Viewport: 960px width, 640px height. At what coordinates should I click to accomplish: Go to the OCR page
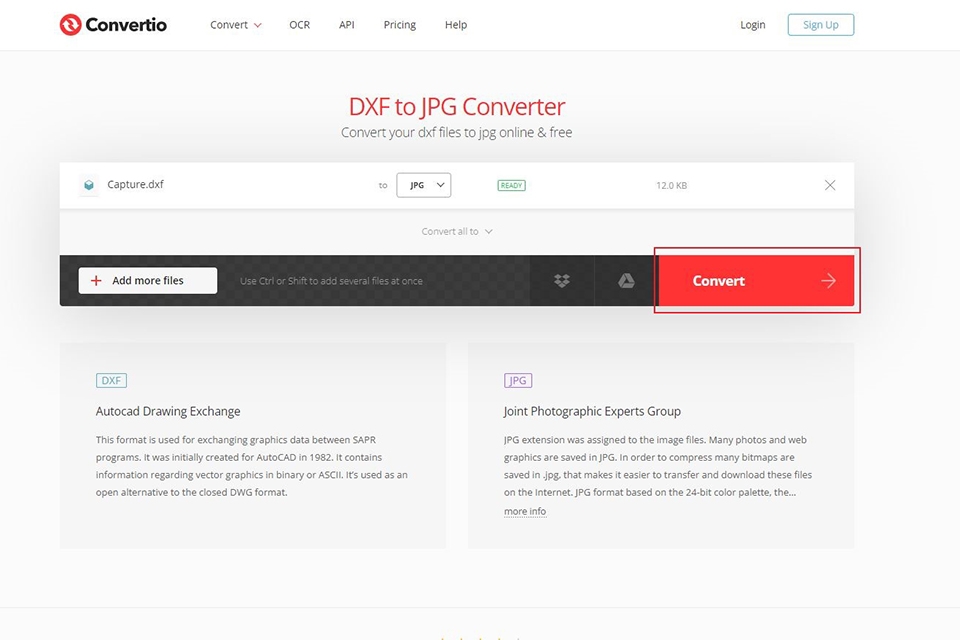click(x=299, y=24)
